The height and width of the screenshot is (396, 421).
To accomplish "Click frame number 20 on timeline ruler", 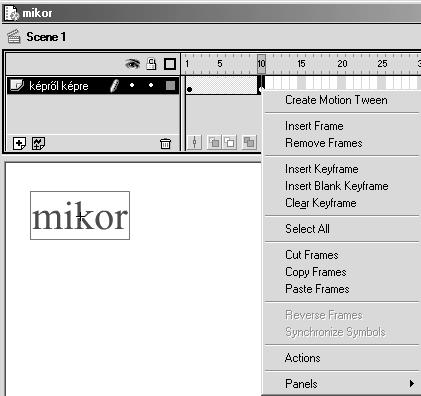I will coord(342,63).
